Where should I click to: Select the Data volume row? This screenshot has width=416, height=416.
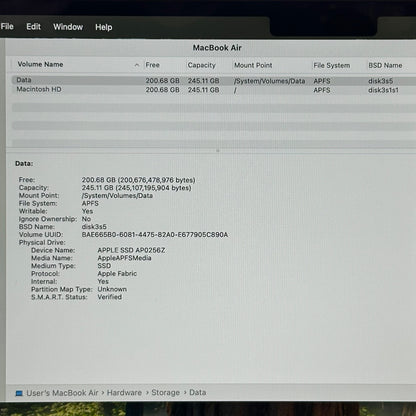(x=213, y=80)
